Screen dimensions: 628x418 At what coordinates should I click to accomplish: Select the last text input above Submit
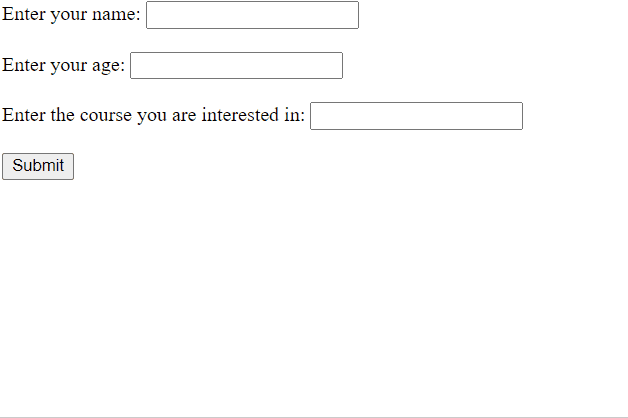tap(416, 116)
